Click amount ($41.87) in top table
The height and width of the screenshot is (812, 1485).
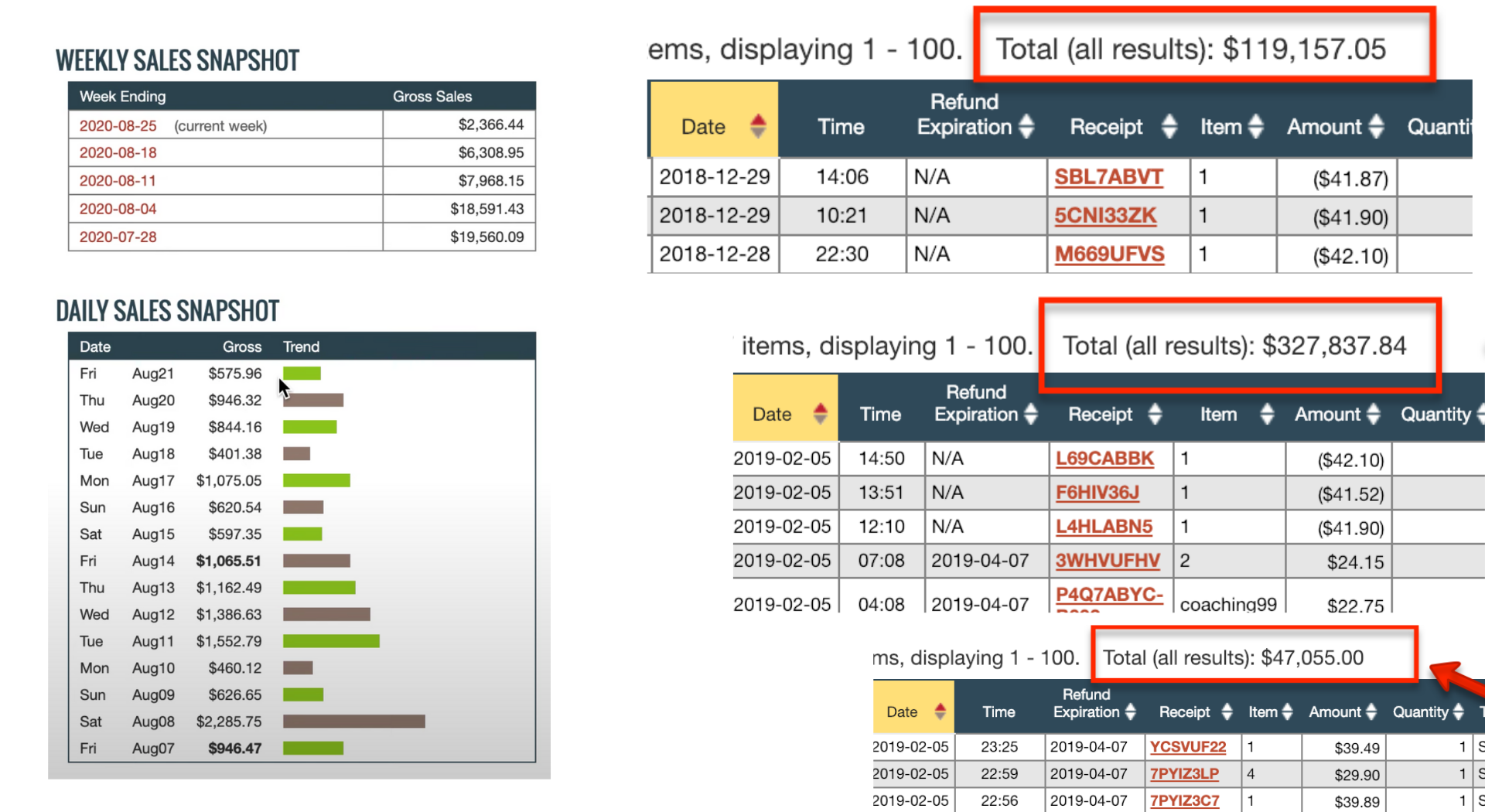point(1350,179)
